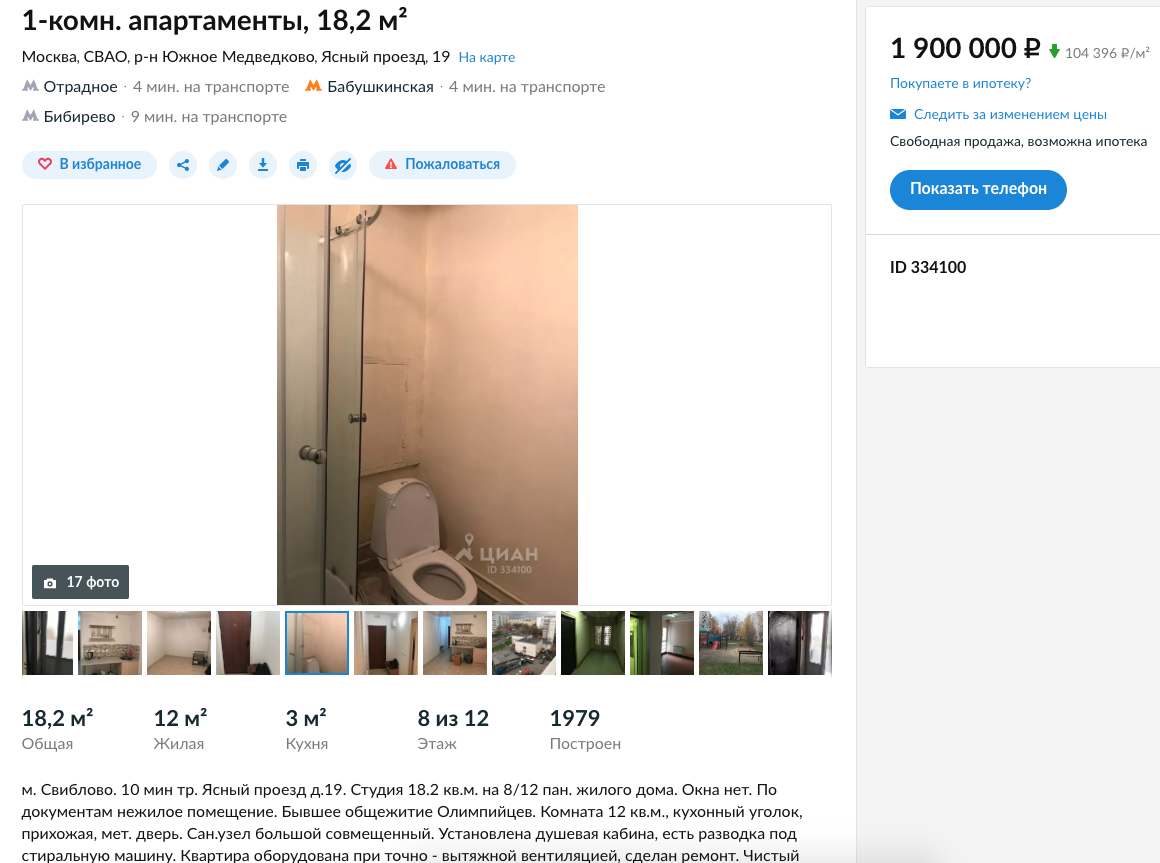
Task: Click the Бабушкинская metro station link
Action: click(380, 87)
